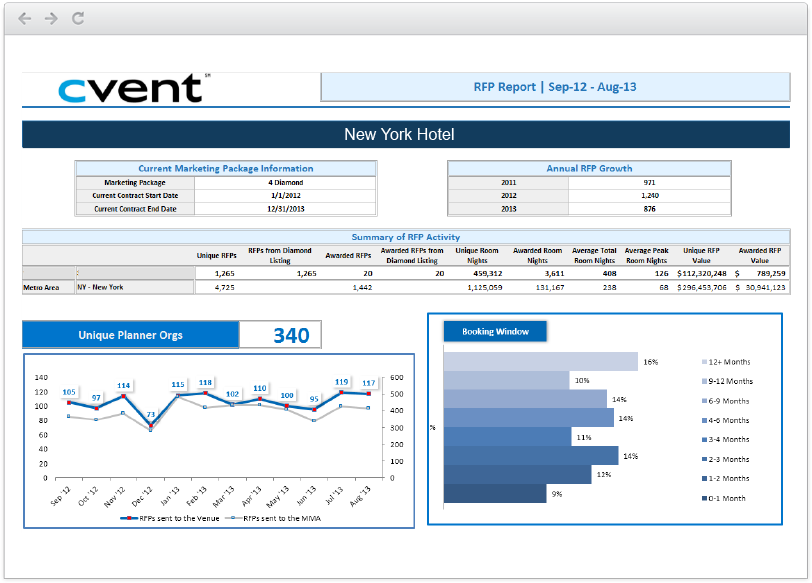Image resolution: width=812 pixels, height=583 pixels.
Task: Click the 9% bar in Booking Window chart
Action: click(494, 493)
